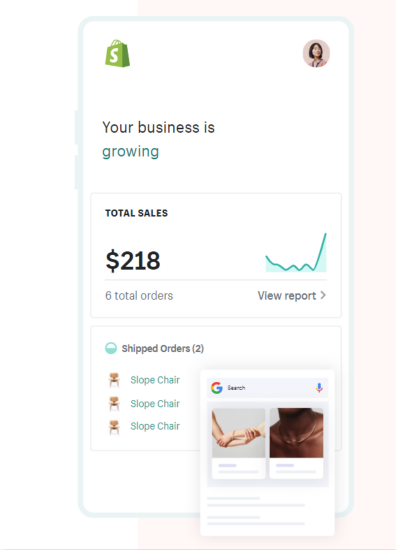Open the middle Slope Chair link

coord(155,403)
